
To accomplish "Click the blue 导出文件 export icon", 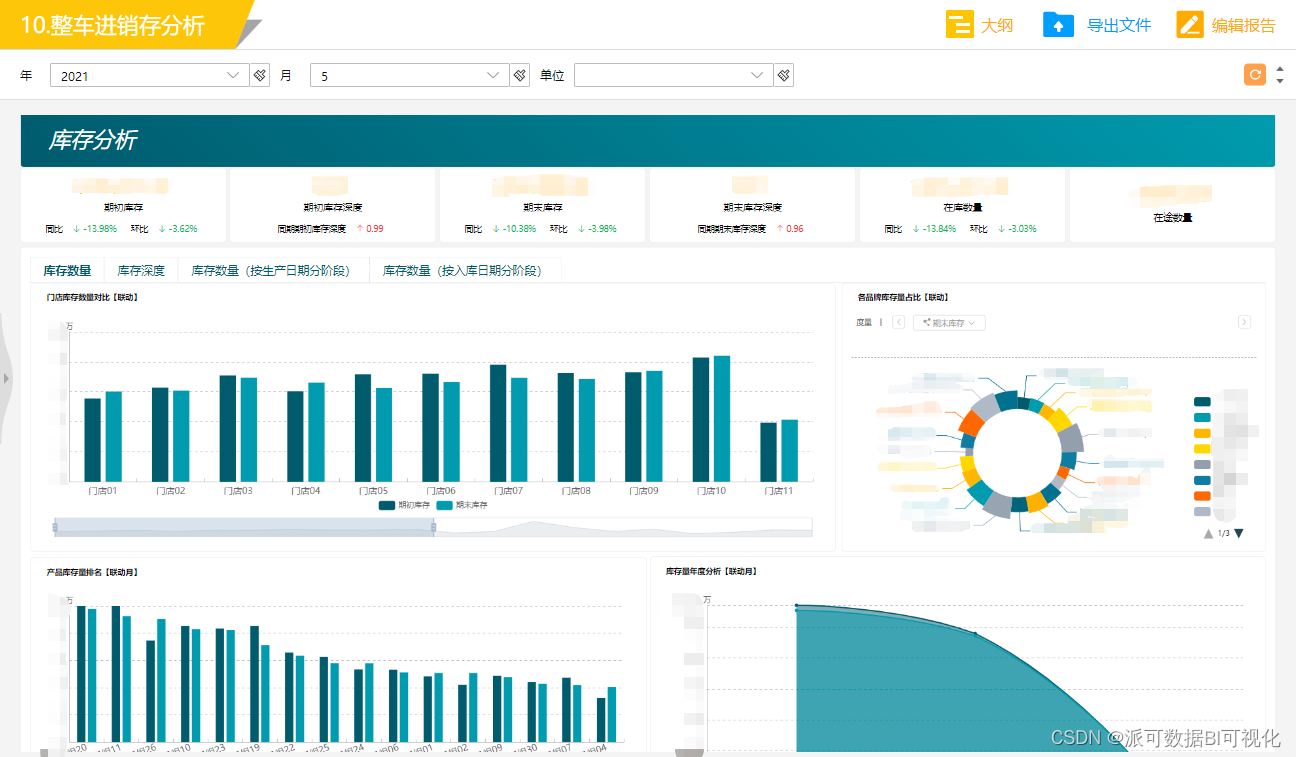I will 1058,25.
